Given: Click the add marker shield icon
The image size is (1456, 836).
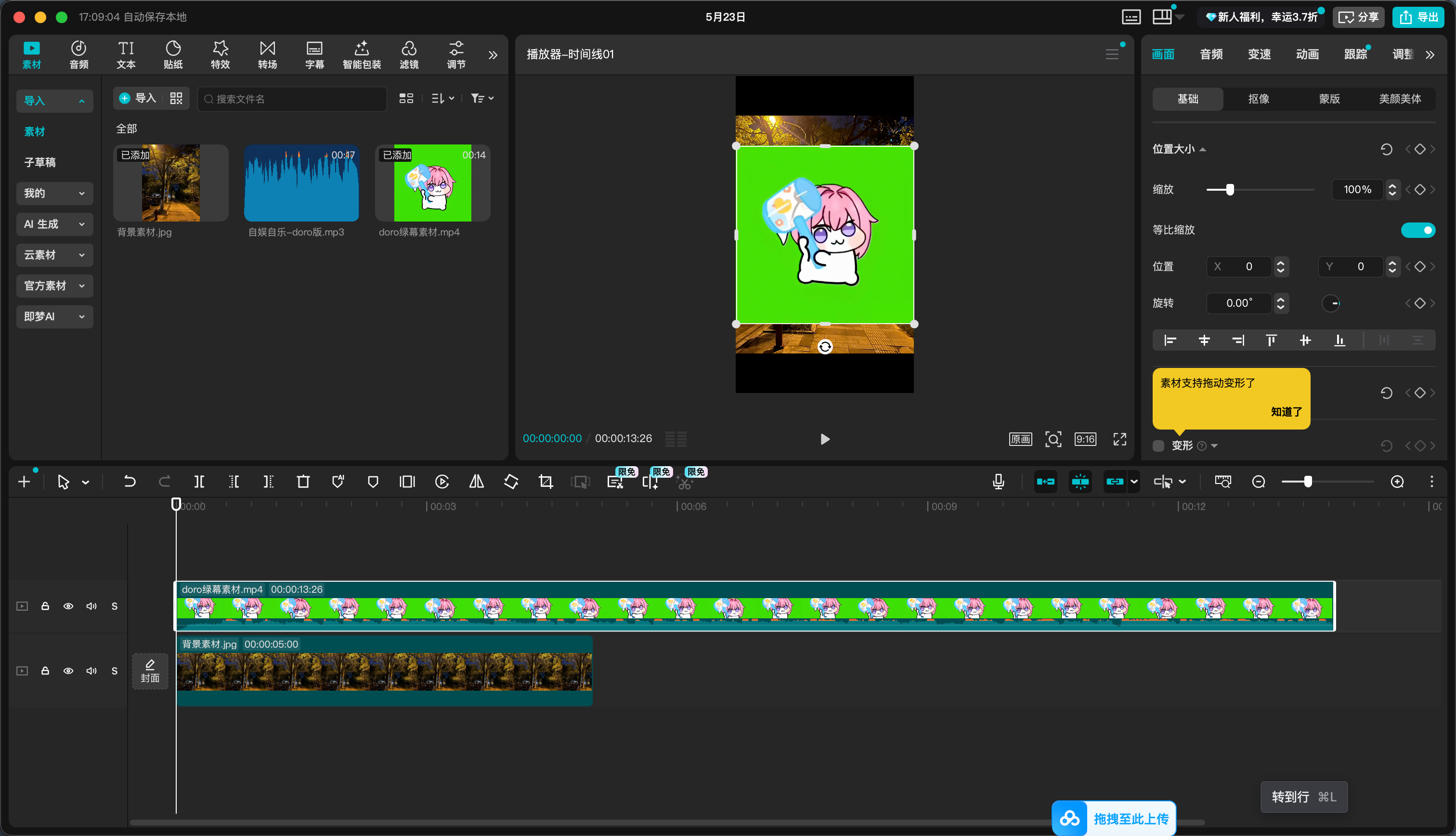Looking at the screenshot, I should point(373,482).
